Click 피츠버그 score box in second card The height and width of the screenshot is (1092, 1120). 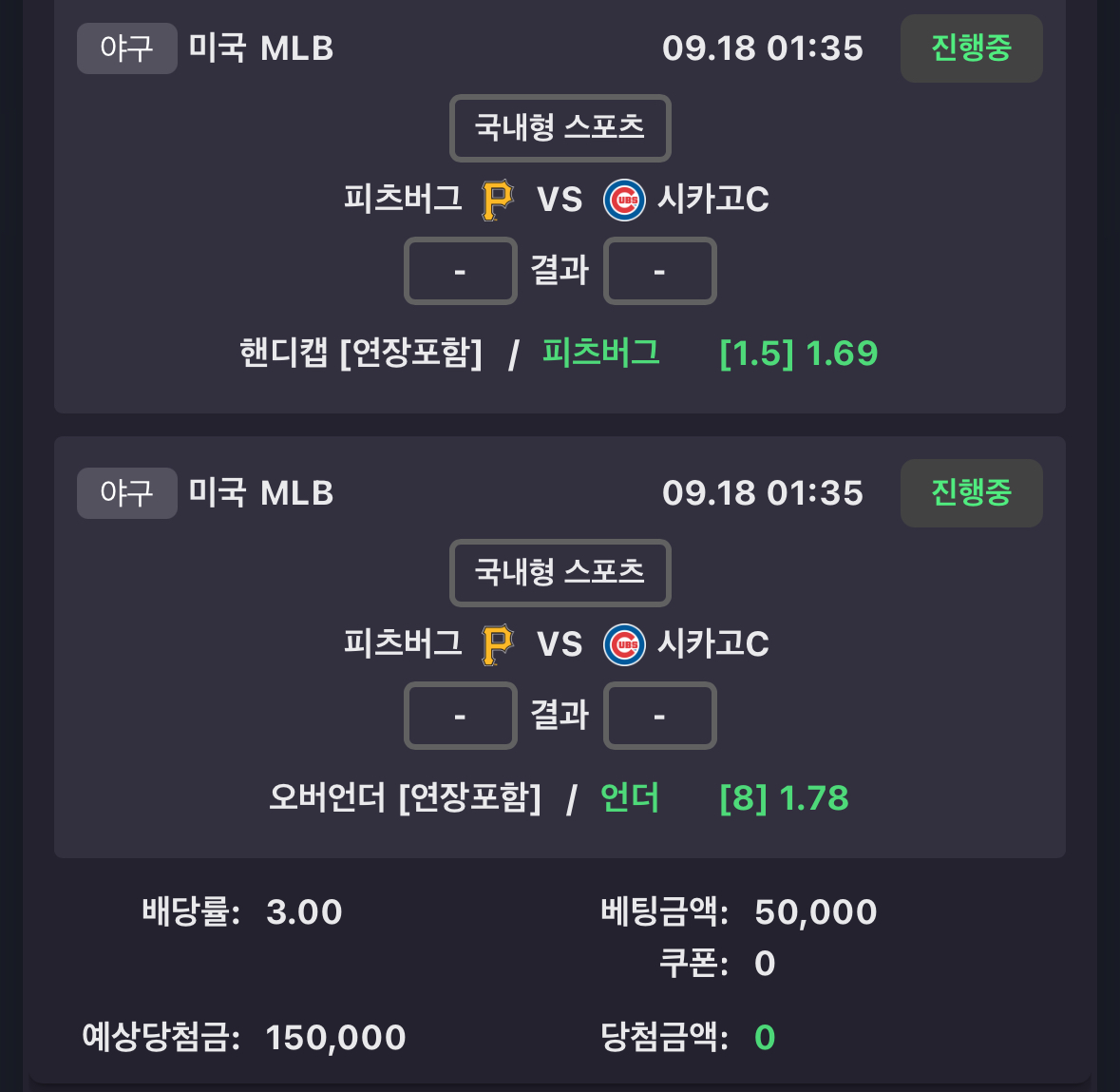pos(461,716)
